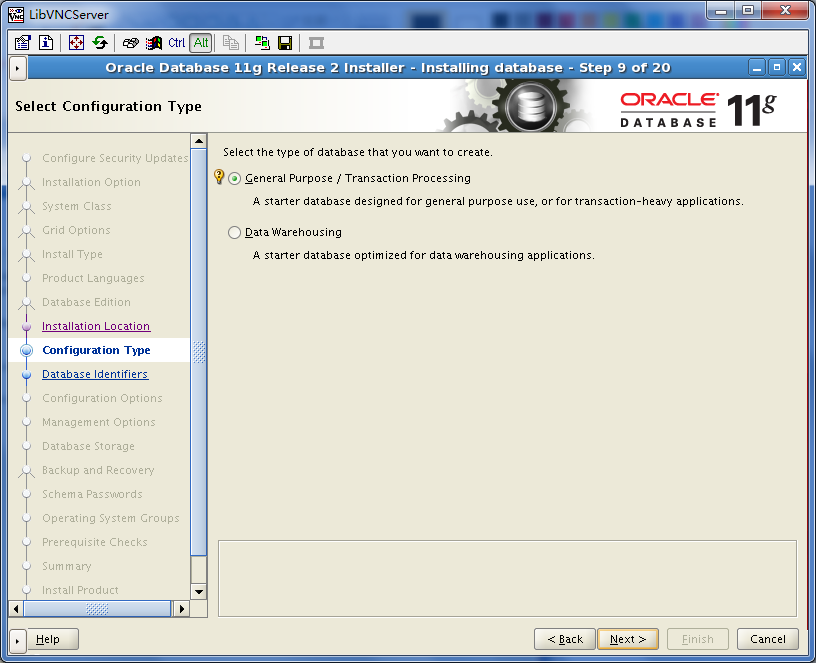Viewport: 816px width, 663px height.
Task: Select General Purpose / Transaction Processing radio
Action: click(235, 178)
